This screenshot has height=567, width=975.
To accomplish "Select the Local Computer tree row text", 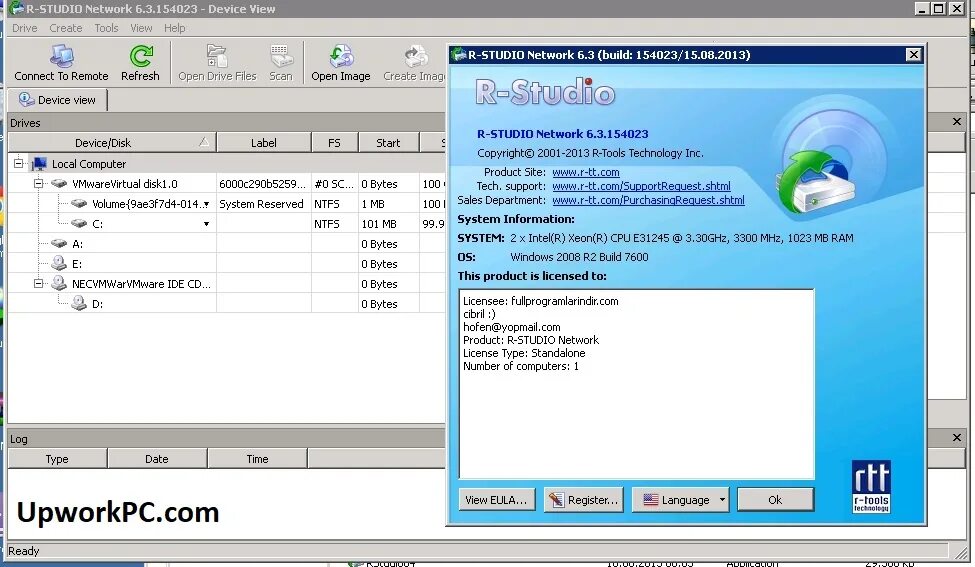I will pos(89,164).
